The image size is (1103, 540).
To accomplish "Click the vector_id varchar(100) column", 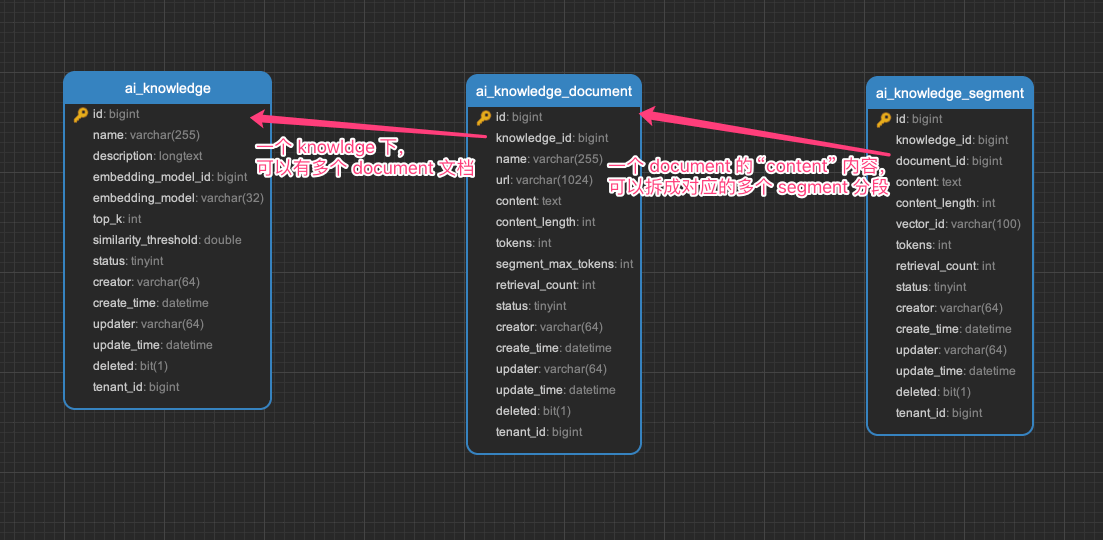I will [957, 224].
